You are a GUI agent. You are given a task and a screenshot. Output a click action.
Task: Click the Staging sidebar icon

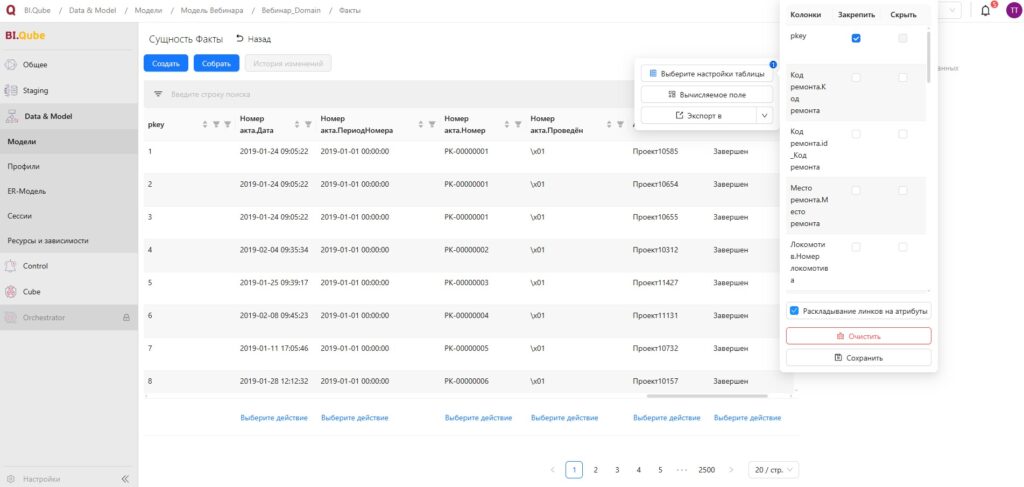coord(10,90)
